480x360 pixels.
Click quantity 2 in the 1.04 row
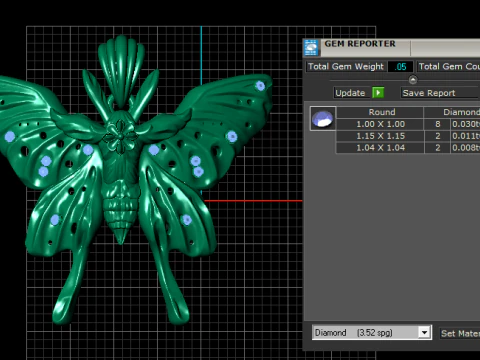pos(438,148)
